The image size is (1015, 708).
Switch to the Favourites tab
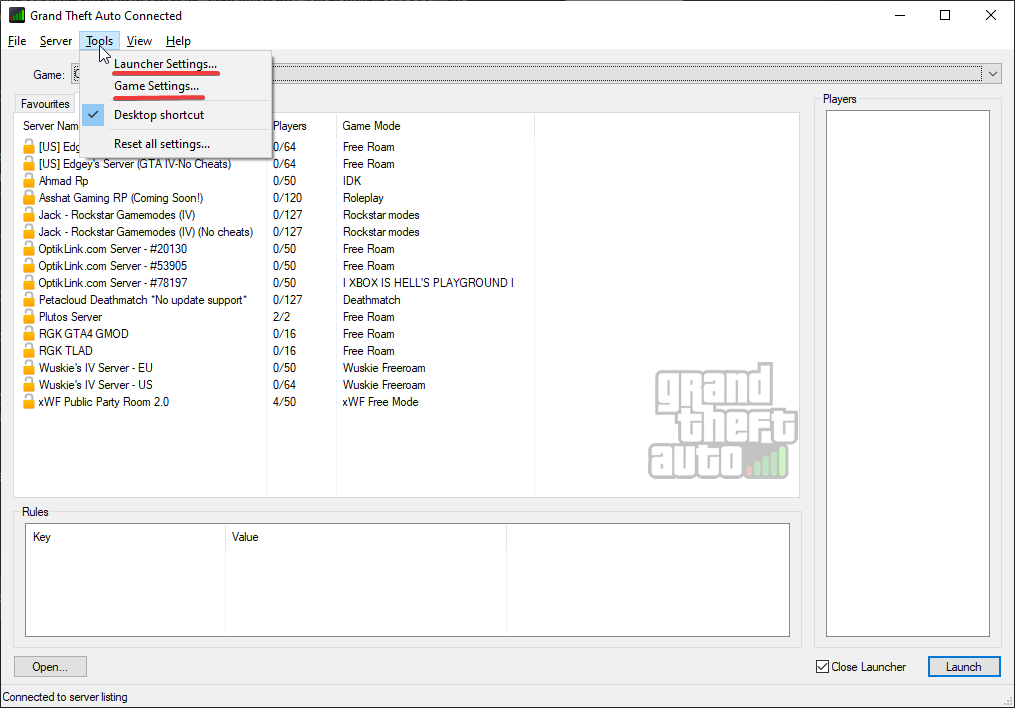click(x=45, y=104)
